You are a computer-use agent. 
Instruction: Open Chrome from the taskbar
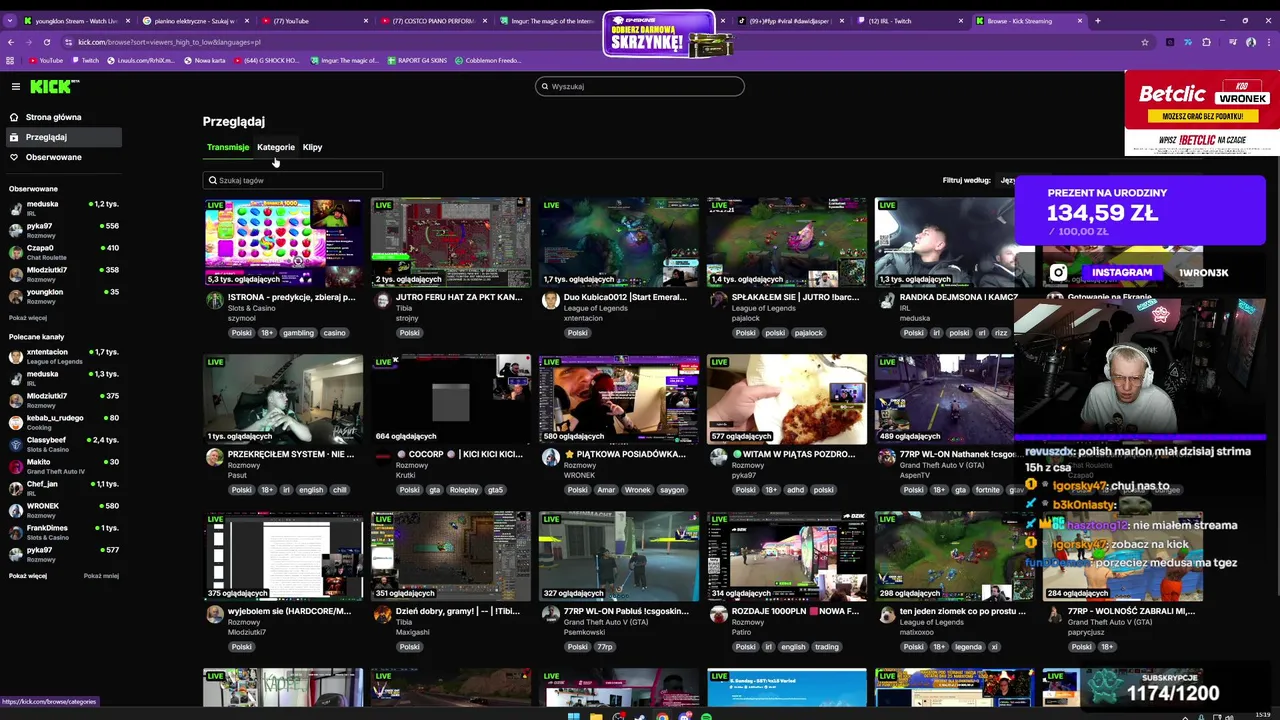662,716
